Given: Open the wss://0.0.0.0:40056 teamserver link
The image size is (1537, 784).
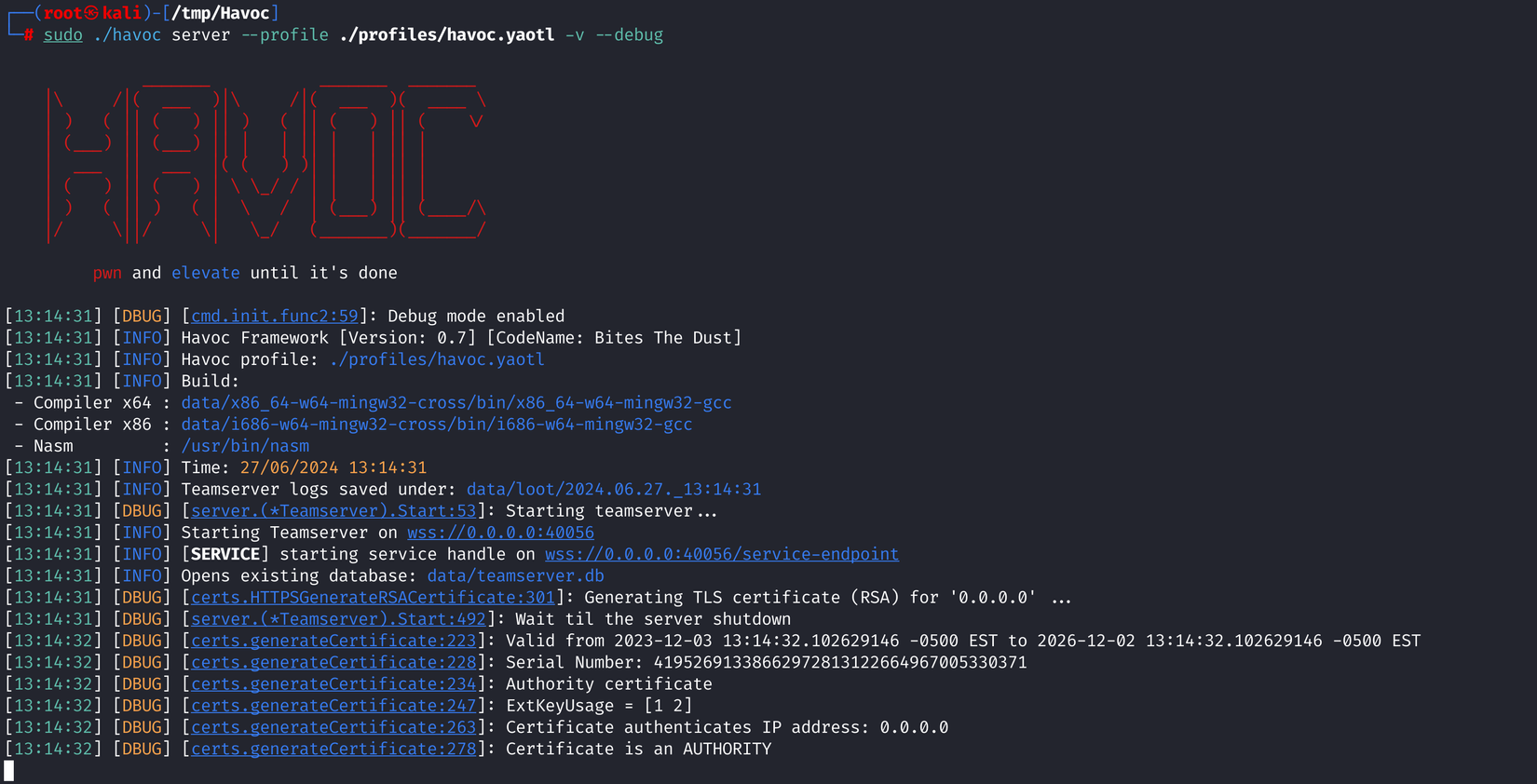Looking at the screenshot, I should 500,533.
